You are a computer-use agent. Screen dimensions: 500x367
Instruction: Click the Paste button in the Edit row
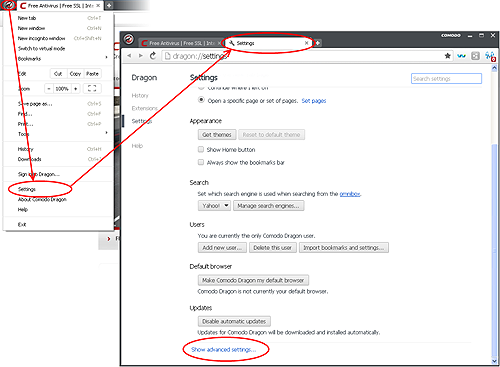[92, 74]
